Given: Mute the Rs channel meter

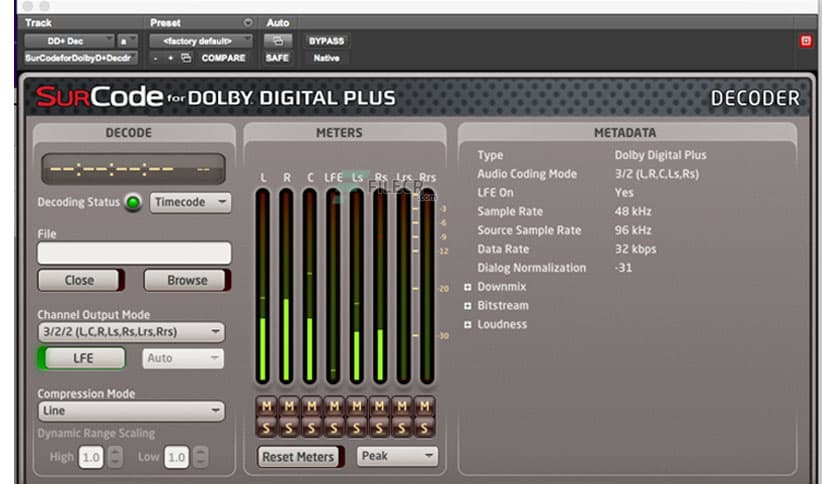Looking at the screenshot, I should (x=380, y=407).
